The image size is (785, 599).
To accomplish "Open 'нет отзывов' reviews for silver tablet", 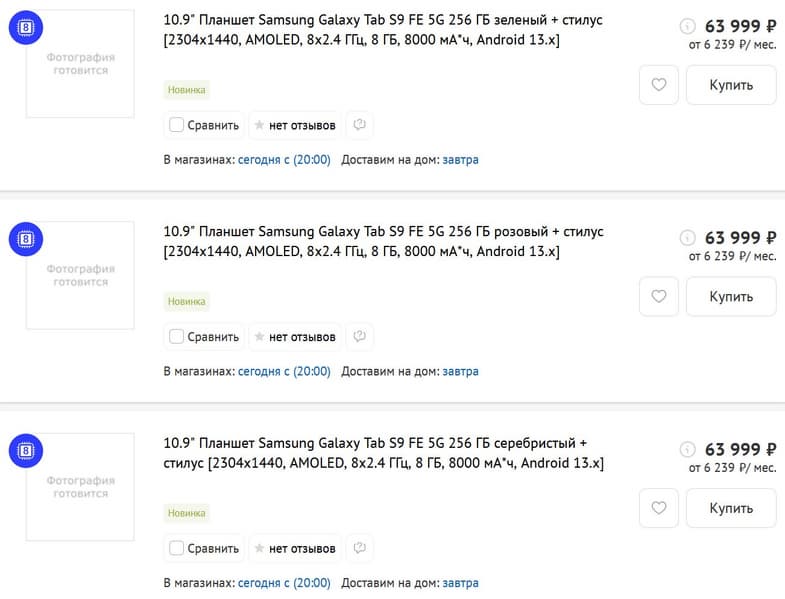I will [x=295, y=548].
